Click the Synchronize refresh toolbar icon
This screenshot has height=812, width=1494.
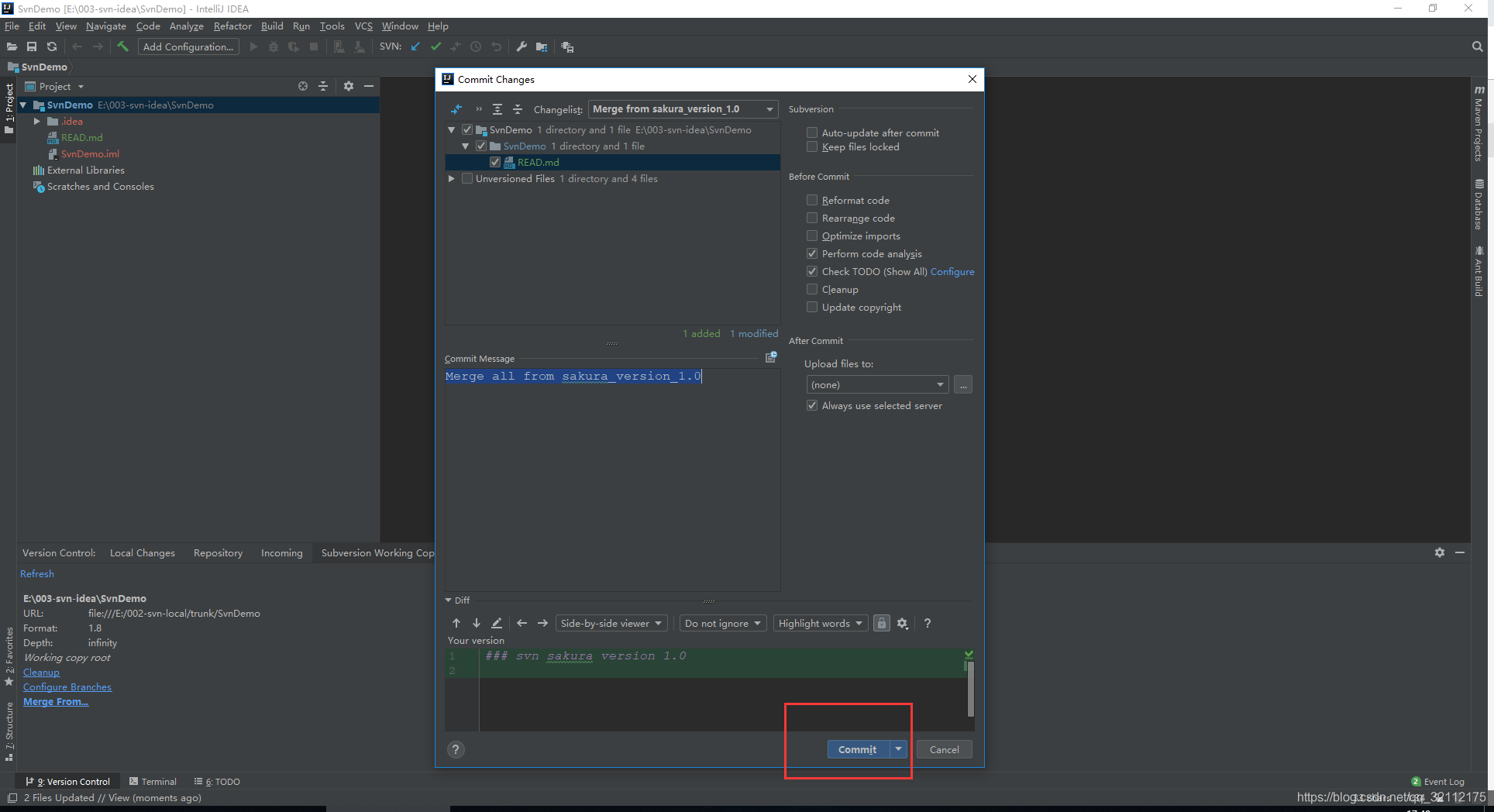[52, 46]
